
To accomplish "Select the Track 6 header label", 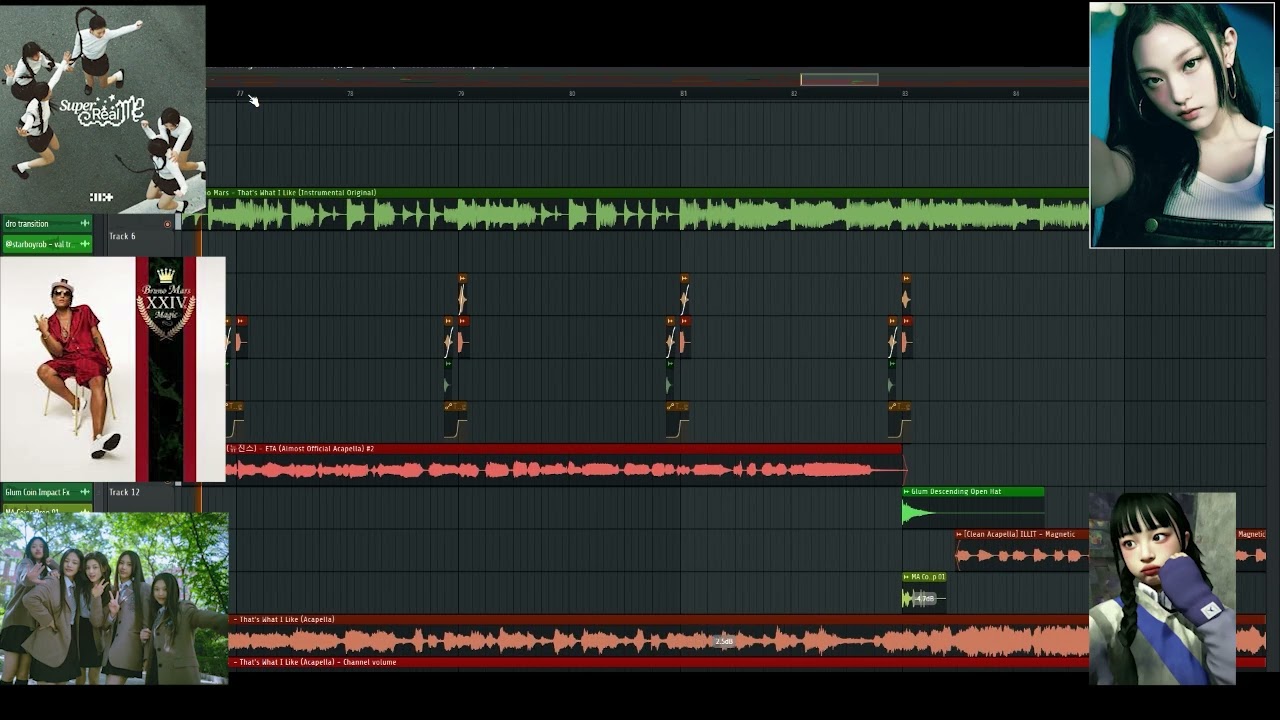I will (122, 237).
